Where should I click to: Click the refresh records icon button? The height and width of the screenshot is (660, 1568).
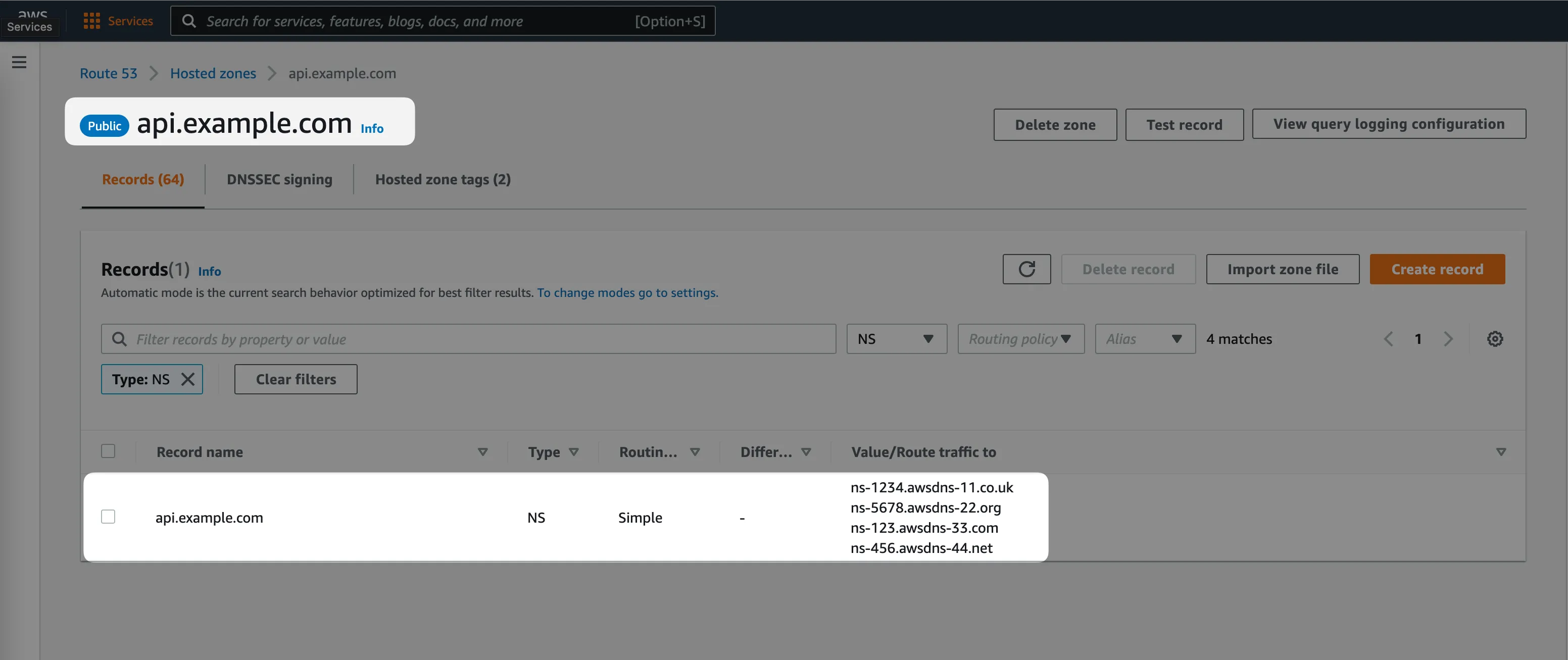1026,269
